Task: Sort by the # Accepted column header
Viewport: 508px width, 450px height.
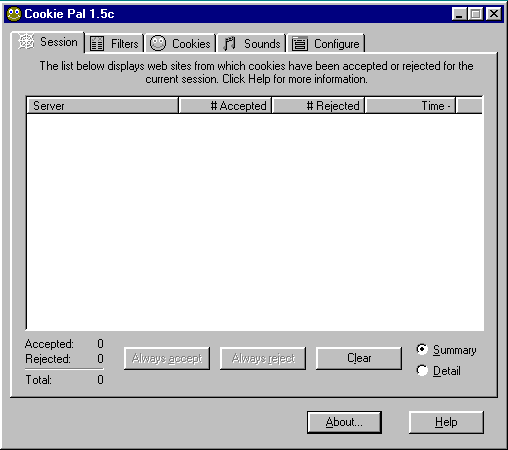Action: pyautogui.click(x=225, y=106)
